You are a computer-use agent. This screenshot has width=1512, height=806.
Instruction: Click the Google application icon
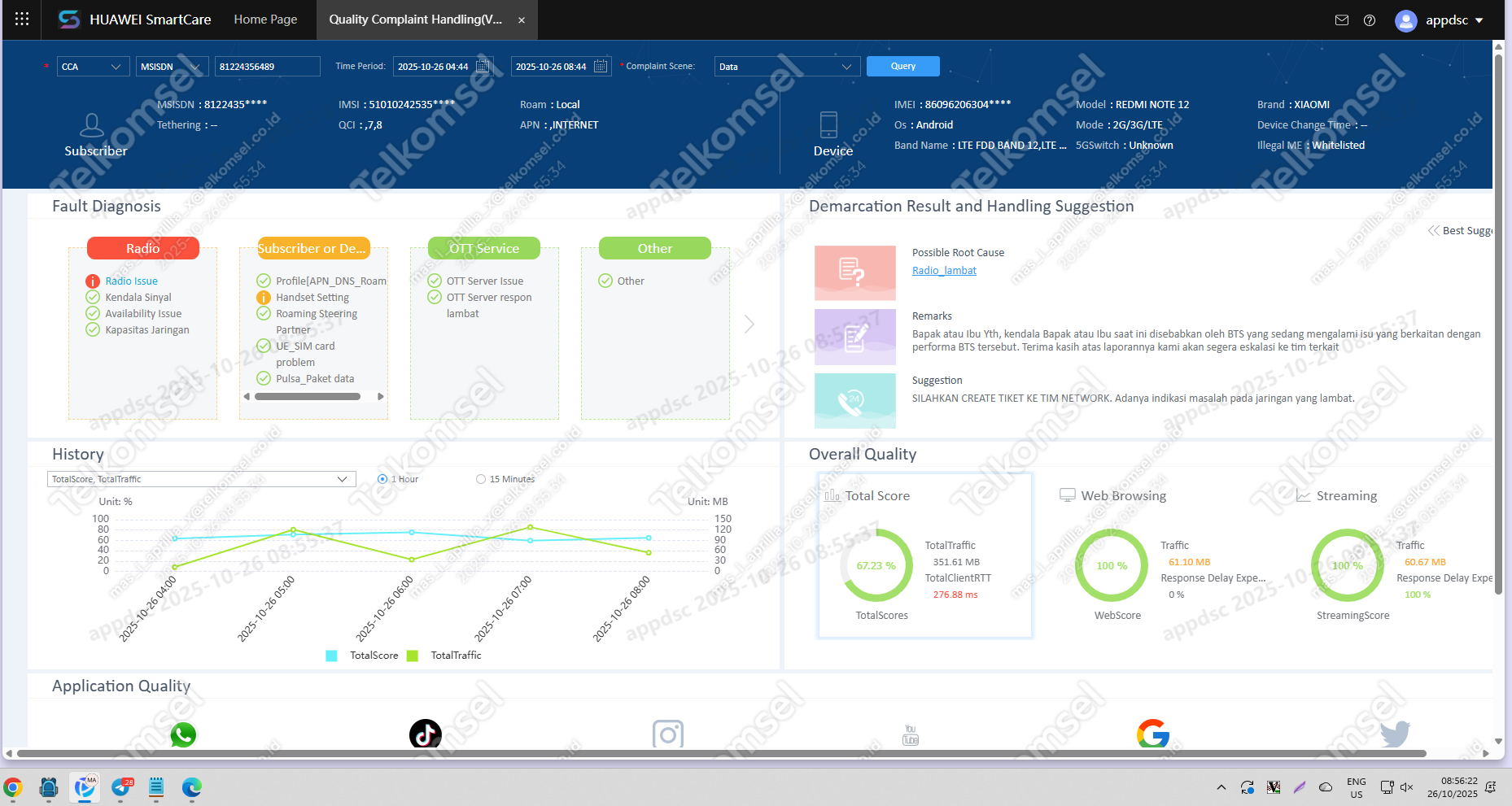[x=1153, y=734]
